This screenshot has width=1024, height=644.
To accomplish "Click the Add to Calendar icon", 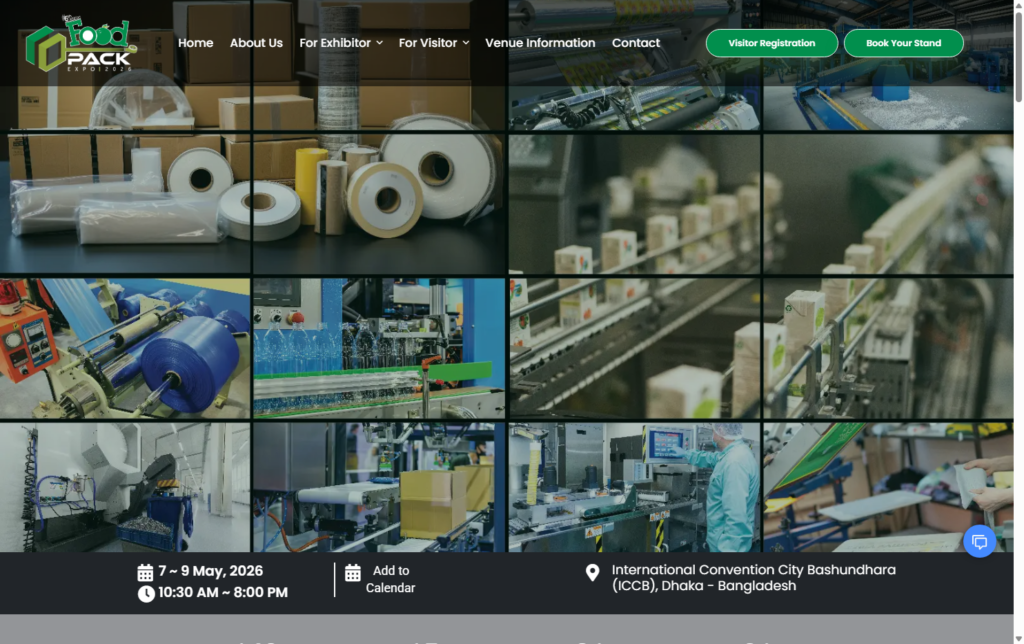I will click(353, 573).
